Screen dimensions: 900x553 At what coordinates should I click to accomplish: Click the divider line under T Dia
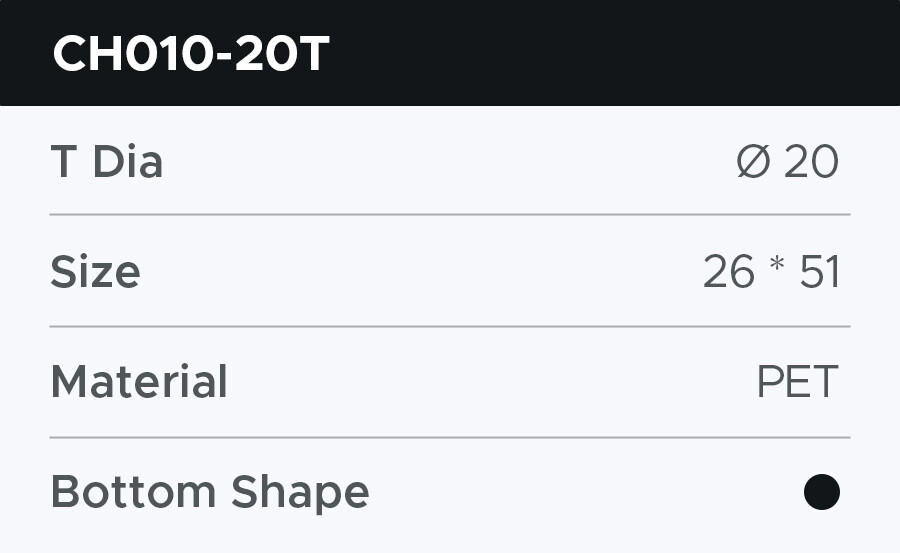click(450, 215)
